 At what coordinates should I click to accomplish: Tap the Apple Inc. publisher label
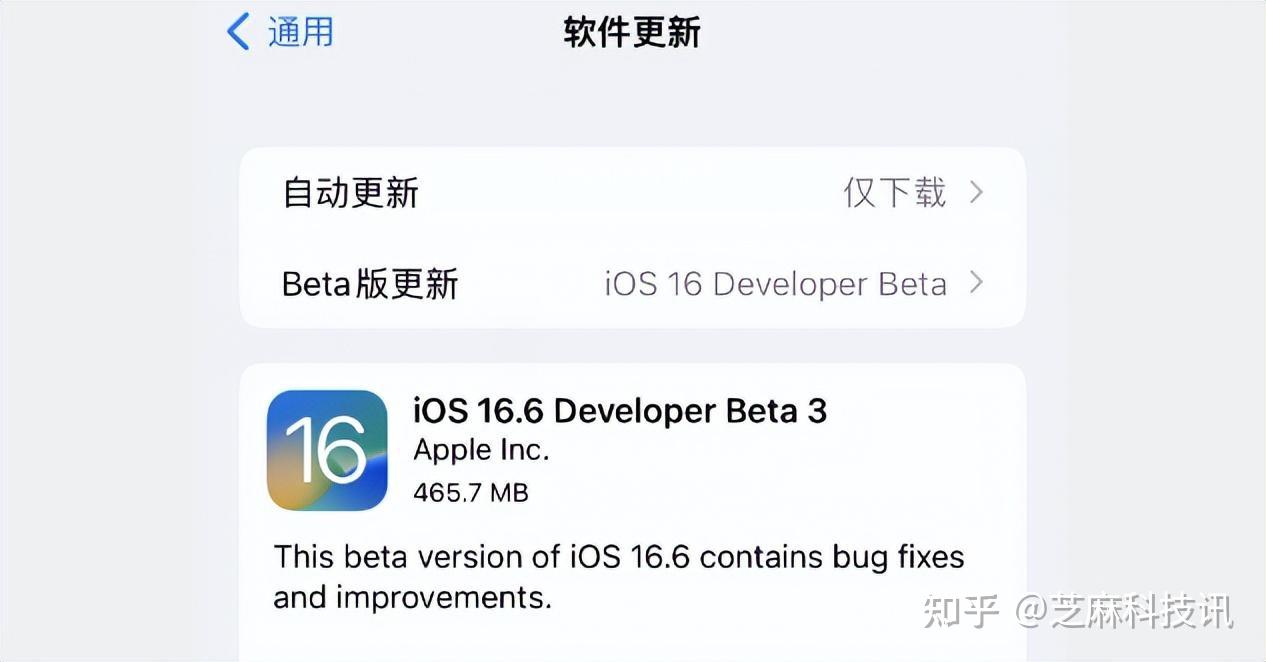click(x=481, y=450)
